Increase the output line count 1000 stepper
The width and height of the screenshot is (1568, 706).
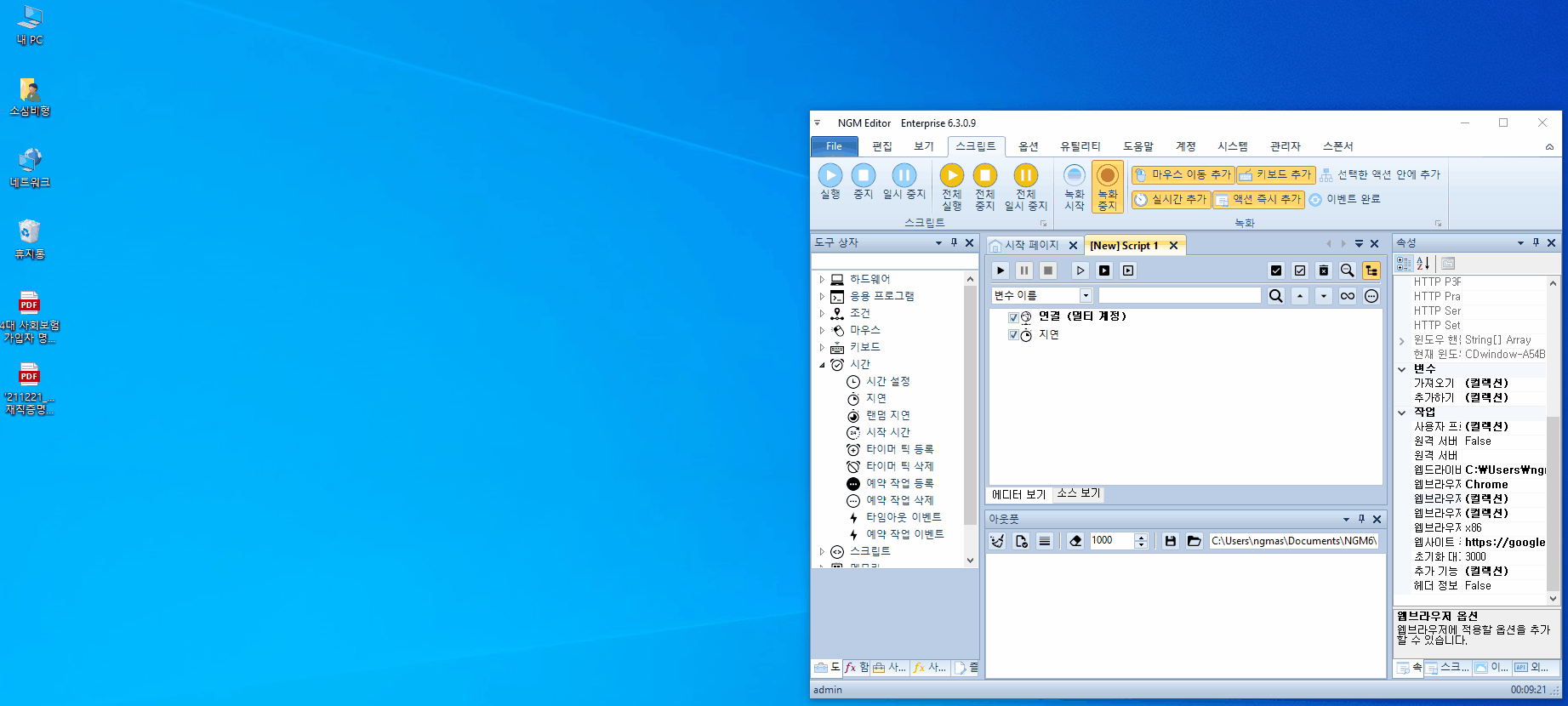1142,537
